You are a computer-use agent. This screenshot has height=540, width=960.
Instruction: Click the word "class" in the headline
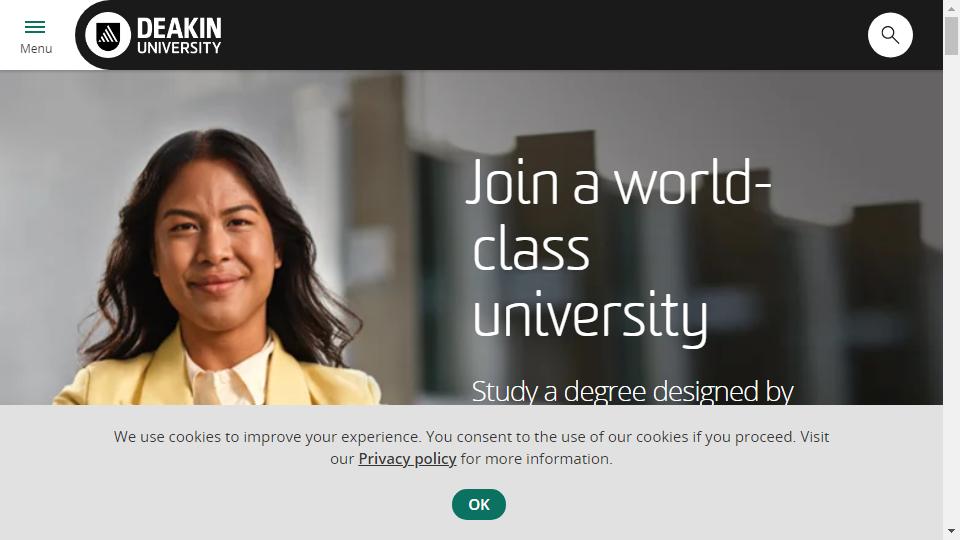point(531,249)
